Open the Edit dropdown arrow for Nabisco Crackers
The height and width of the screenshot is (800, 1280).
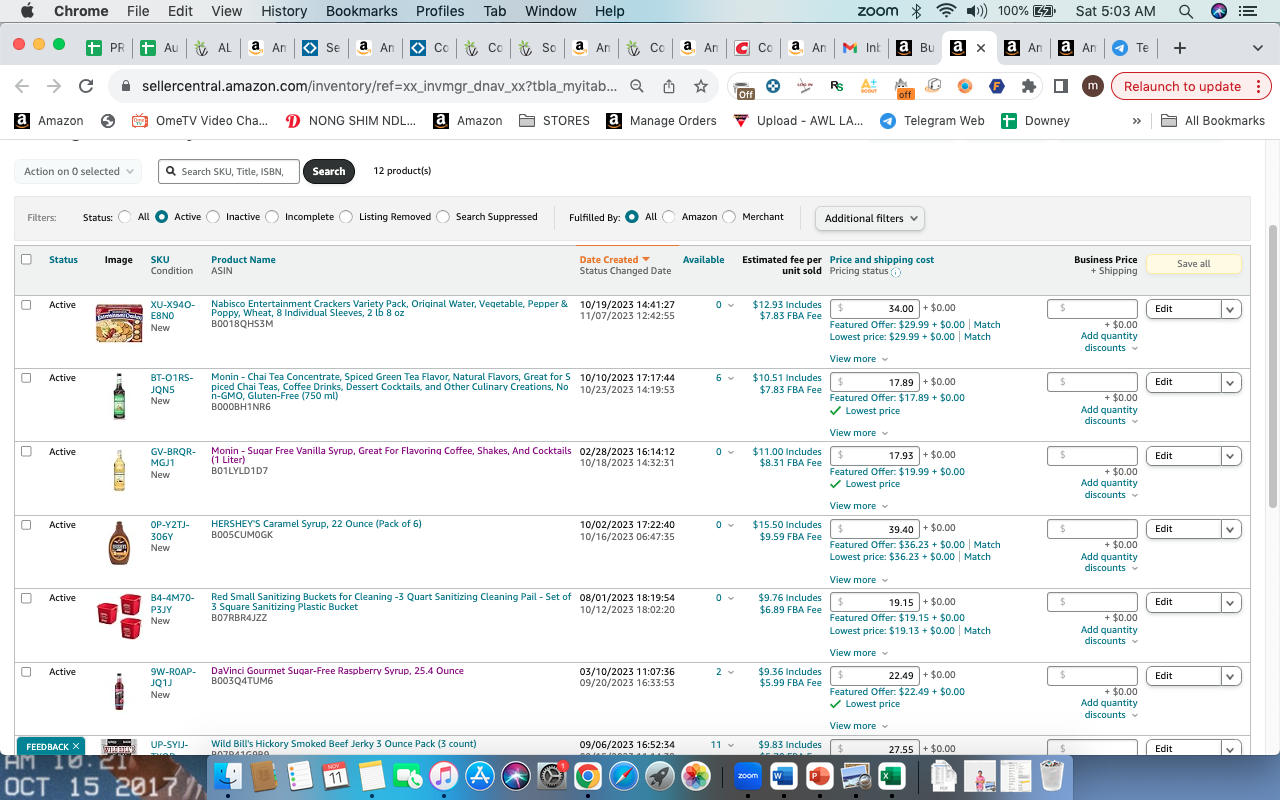1231,309
